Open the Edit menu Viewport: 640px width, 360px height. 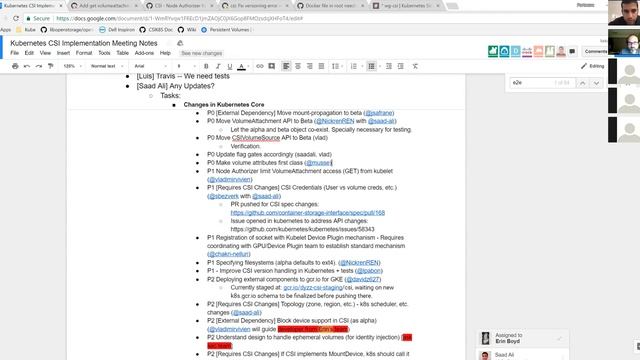click(x=29, y=53)
